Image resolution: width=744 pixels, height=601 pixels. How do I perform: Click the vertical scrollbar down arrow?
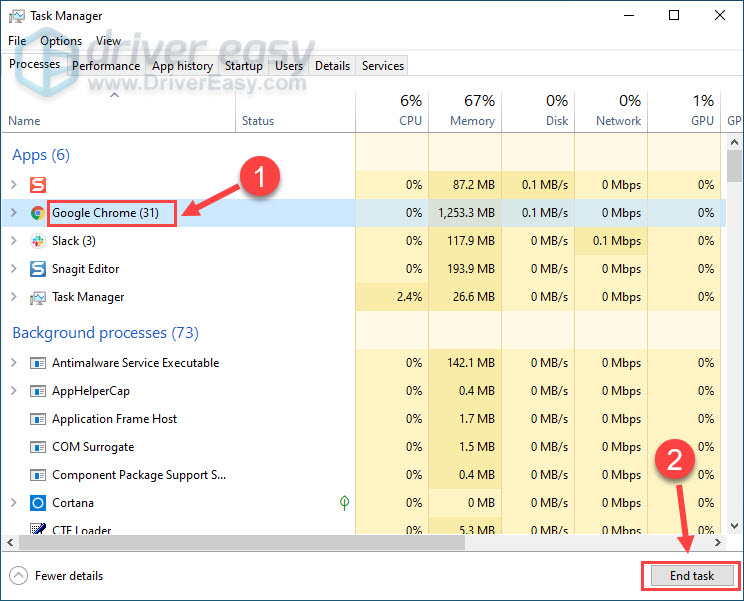pos(735,525)
